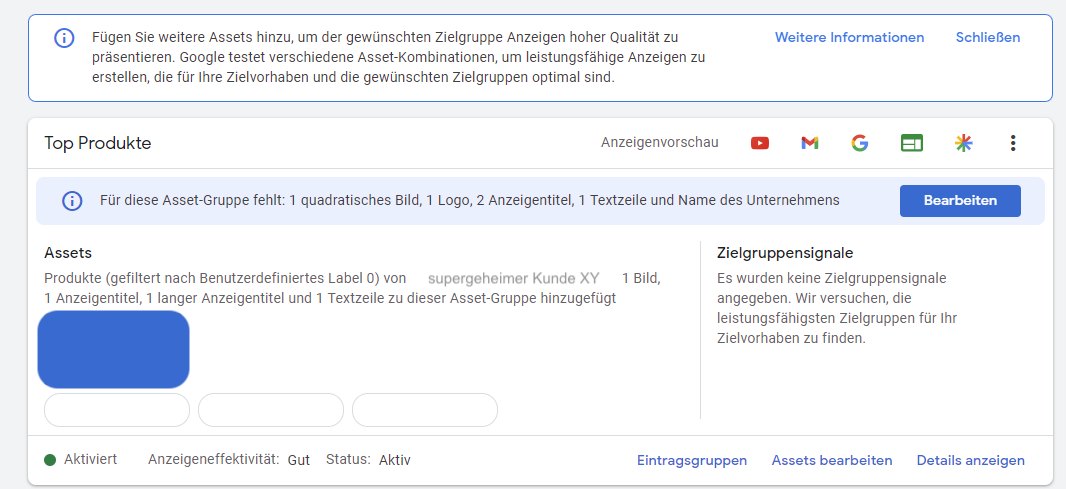
Task: Open Eintragsgruppen link
Action: click(x=691, y=460)
